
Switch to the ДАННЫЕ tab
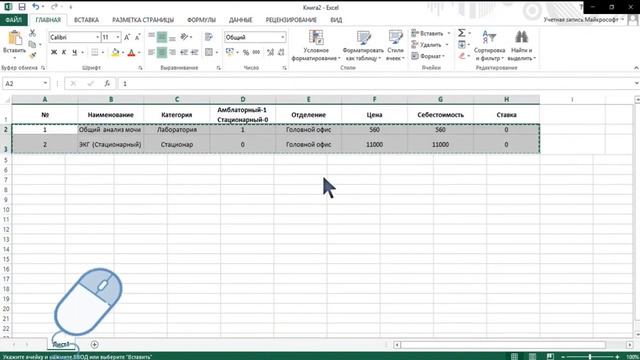[240, 20]
